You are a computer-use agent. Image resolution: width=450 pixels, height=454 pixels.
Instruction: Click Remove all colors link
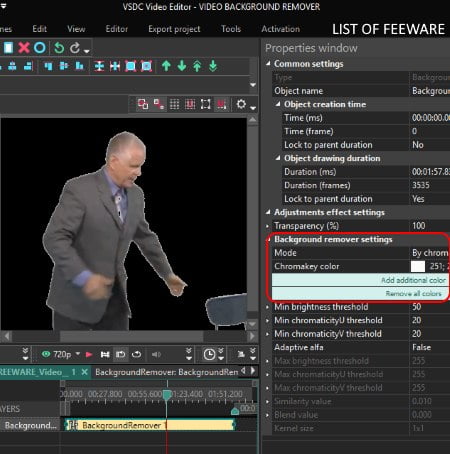click(413, 294)
